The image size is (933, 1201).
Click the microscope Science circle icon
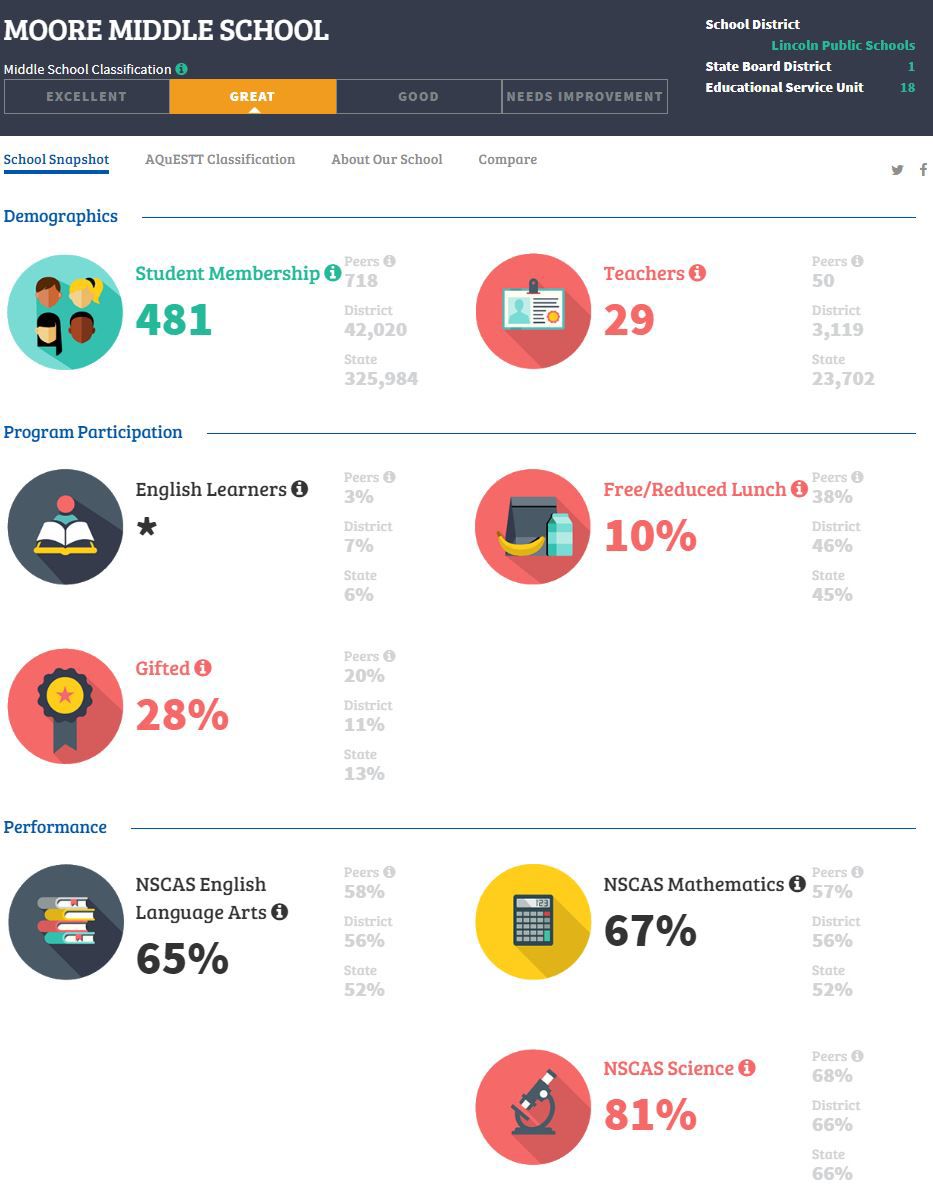(533, 1107)
